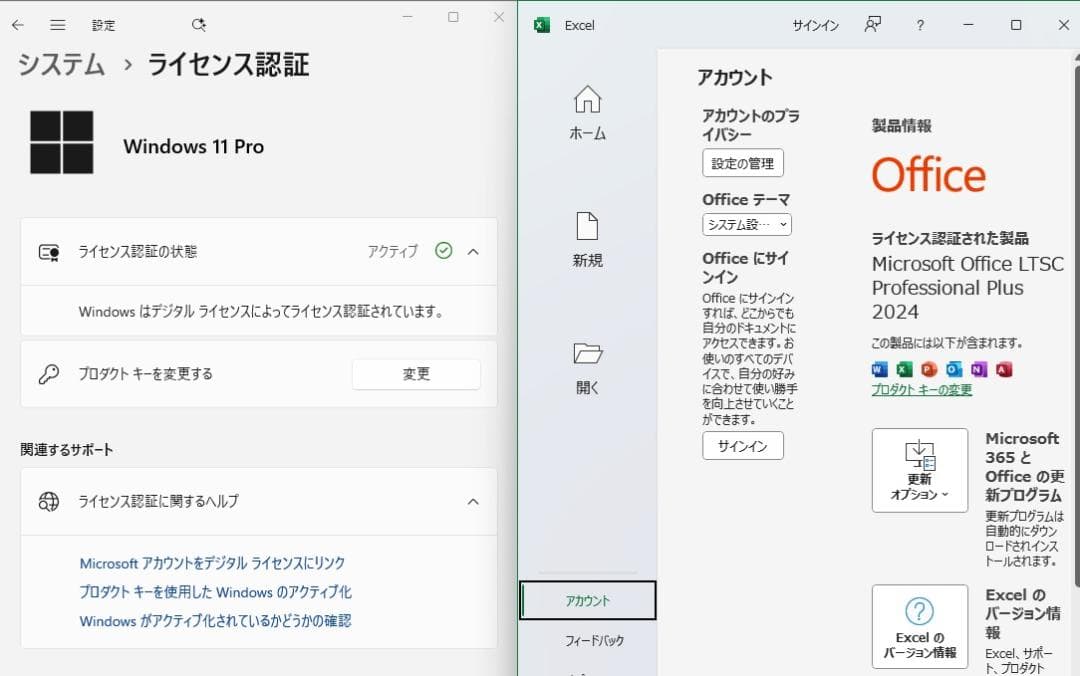Select the Excel icon in included products row
The height and width of the screenshot is (676, 1080).
click(902, 369)
